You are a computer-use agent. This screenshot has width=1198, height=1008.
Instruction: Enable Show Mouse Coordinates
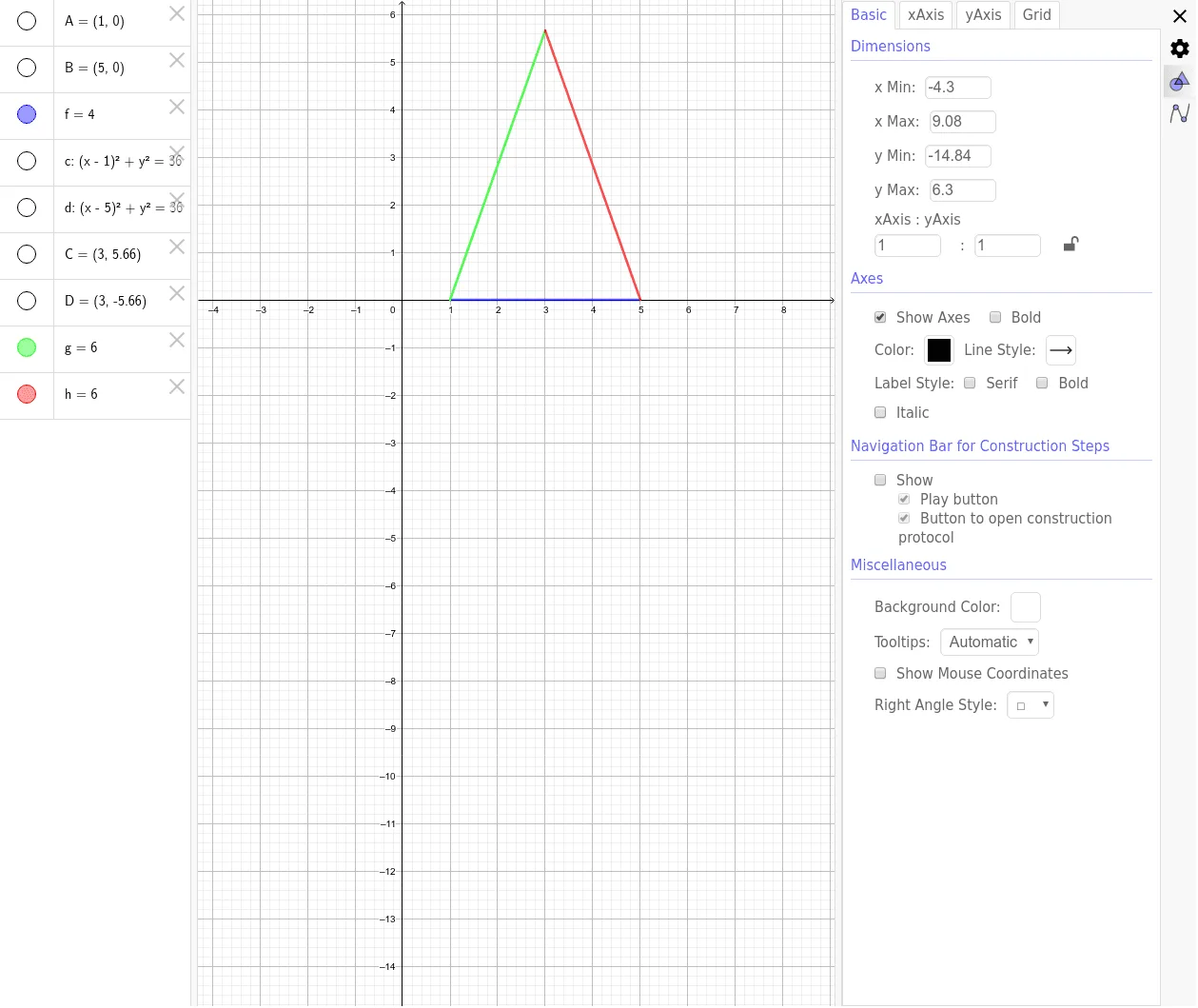pyautogui.click(x=880, y=673)
